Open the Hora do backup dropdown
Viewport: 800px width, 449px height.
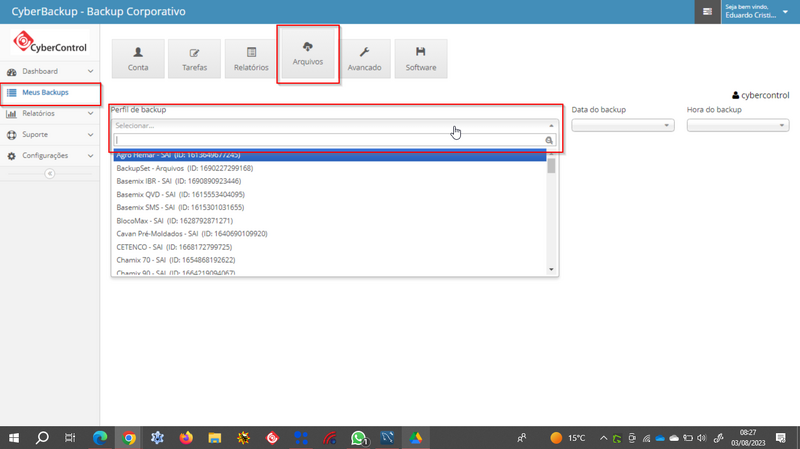[x=738, y=126]
